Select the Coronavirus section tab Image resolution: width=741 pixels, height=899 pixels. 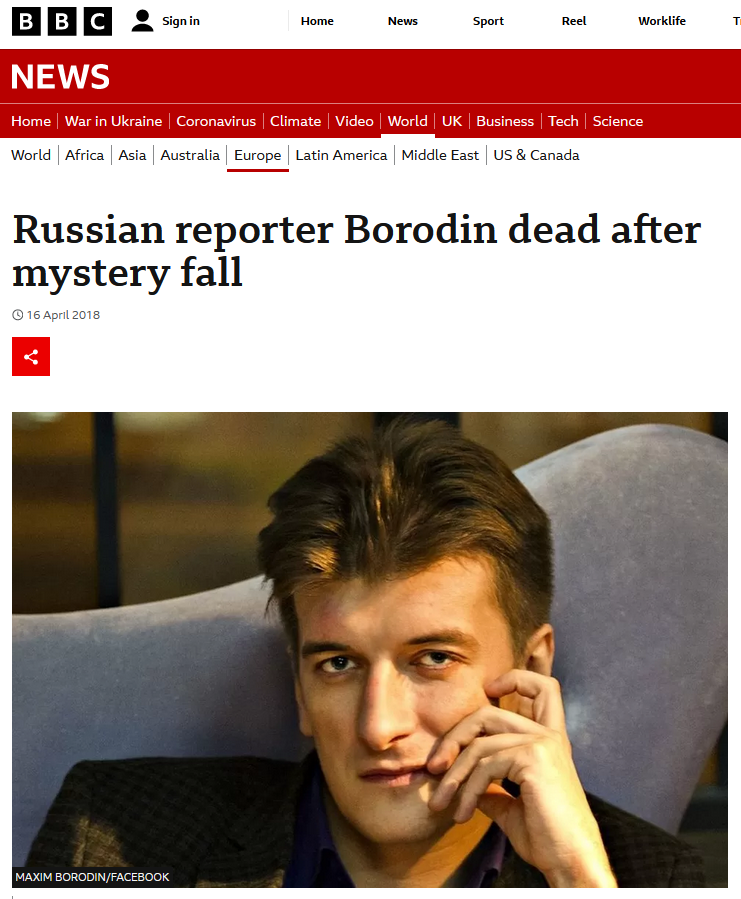[216, 121]
